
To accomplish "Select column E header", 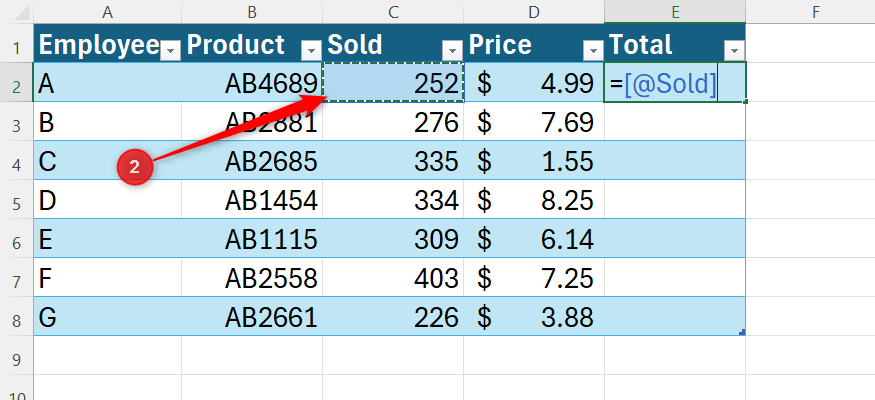I will [675, 12].
